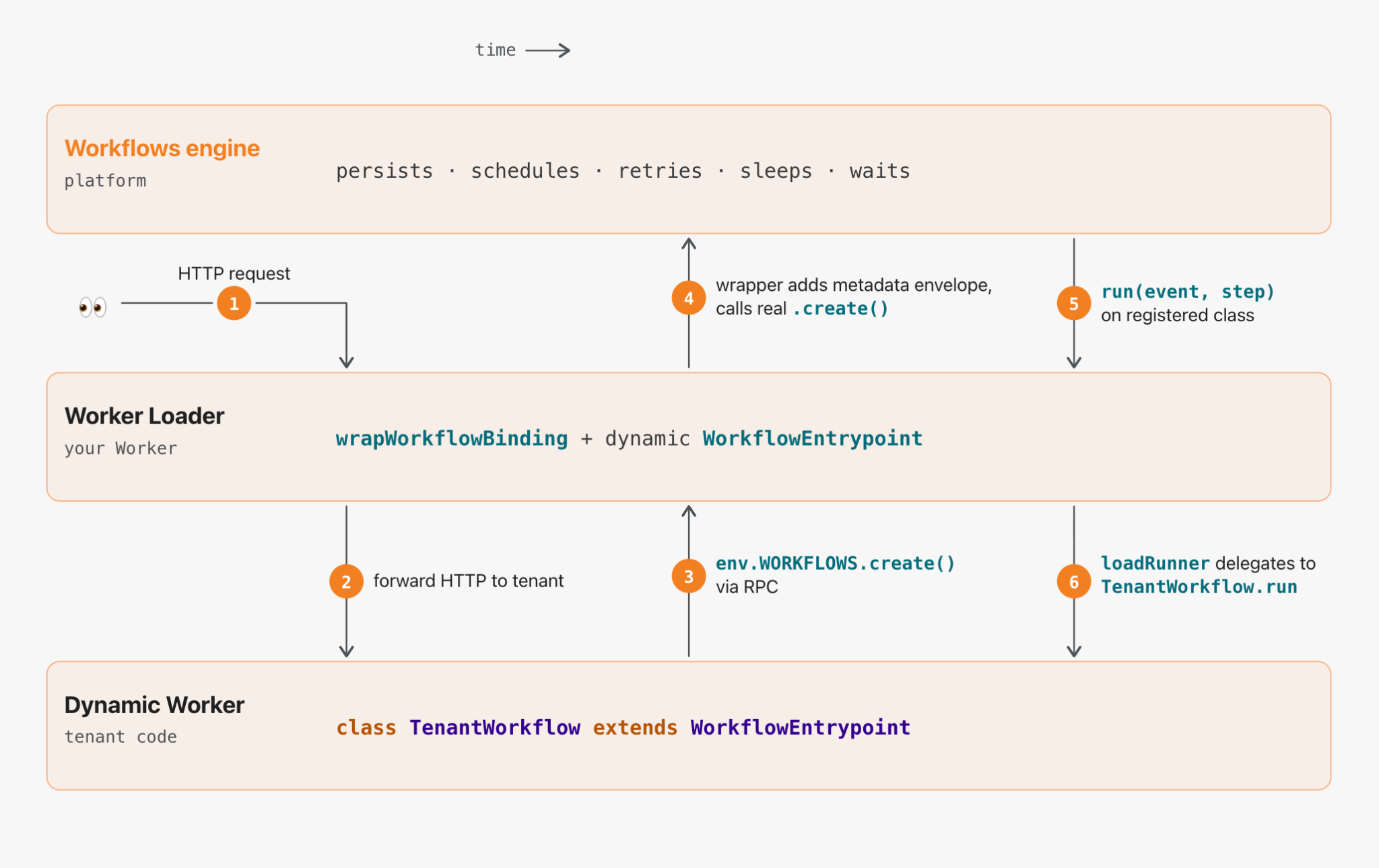This screenshot has width=1379, height=868.
Task: Click the "HTTP request" label
Action: [234, 273]
